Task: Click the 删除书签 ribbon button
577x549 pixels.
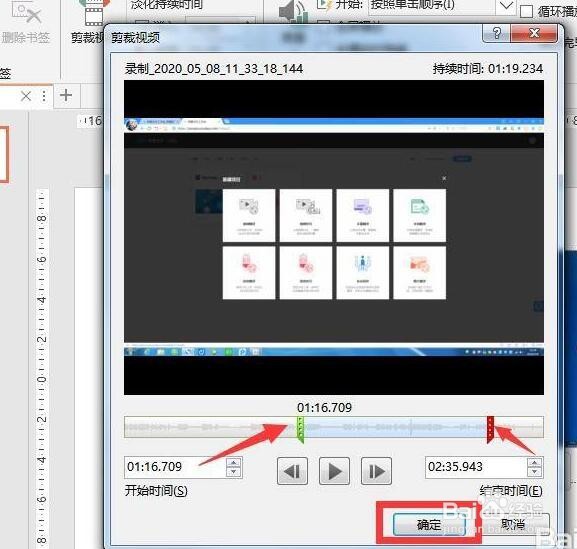Action: click(x=25, y=22)
